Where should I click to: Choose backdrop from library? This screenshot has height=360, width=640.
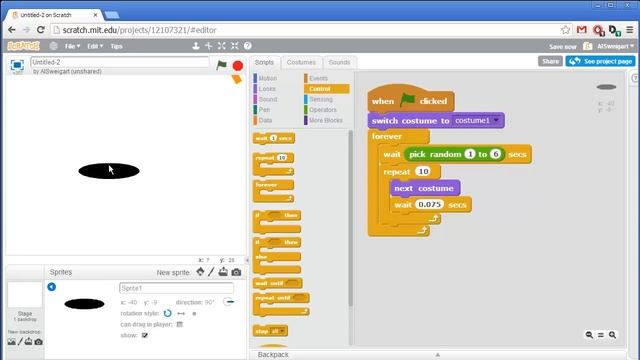pos(11,342)
